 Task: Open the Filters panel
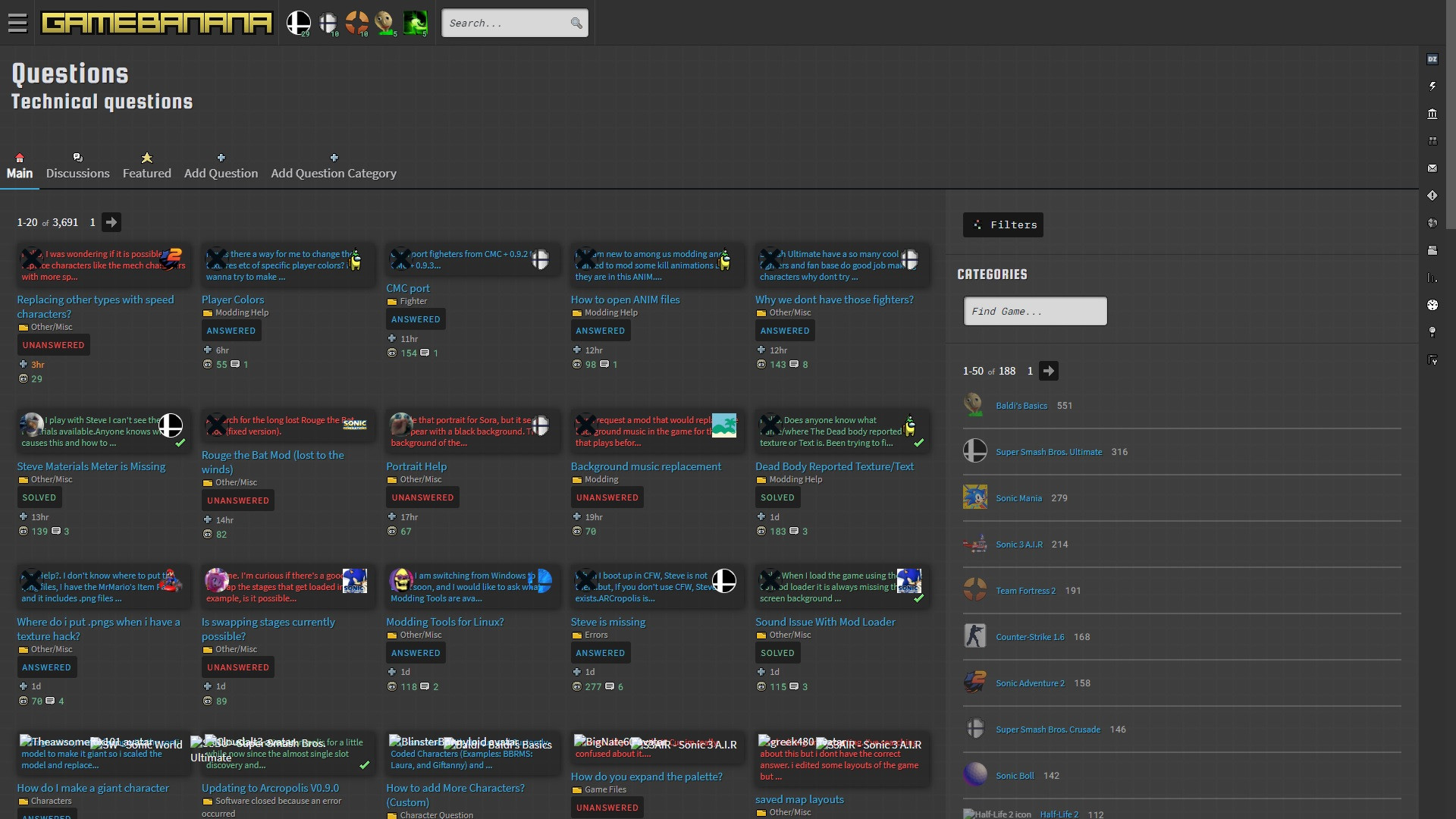coord(1003,224)
